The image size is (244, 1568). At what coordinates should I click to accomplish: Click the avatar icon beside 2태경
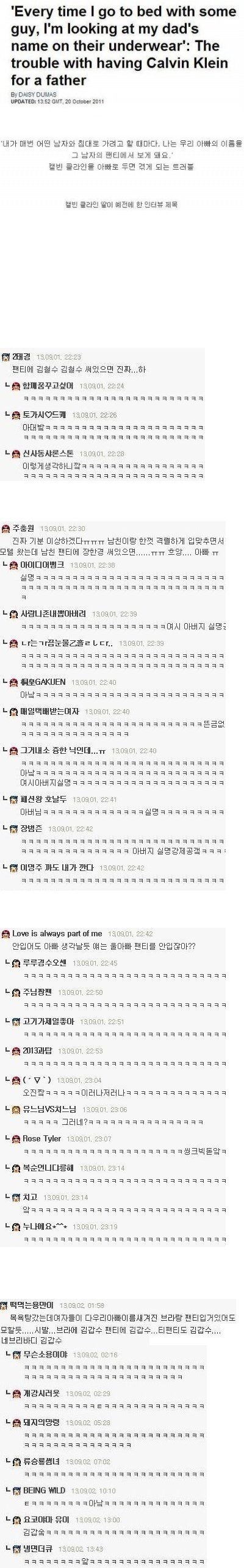click(6, 356)
